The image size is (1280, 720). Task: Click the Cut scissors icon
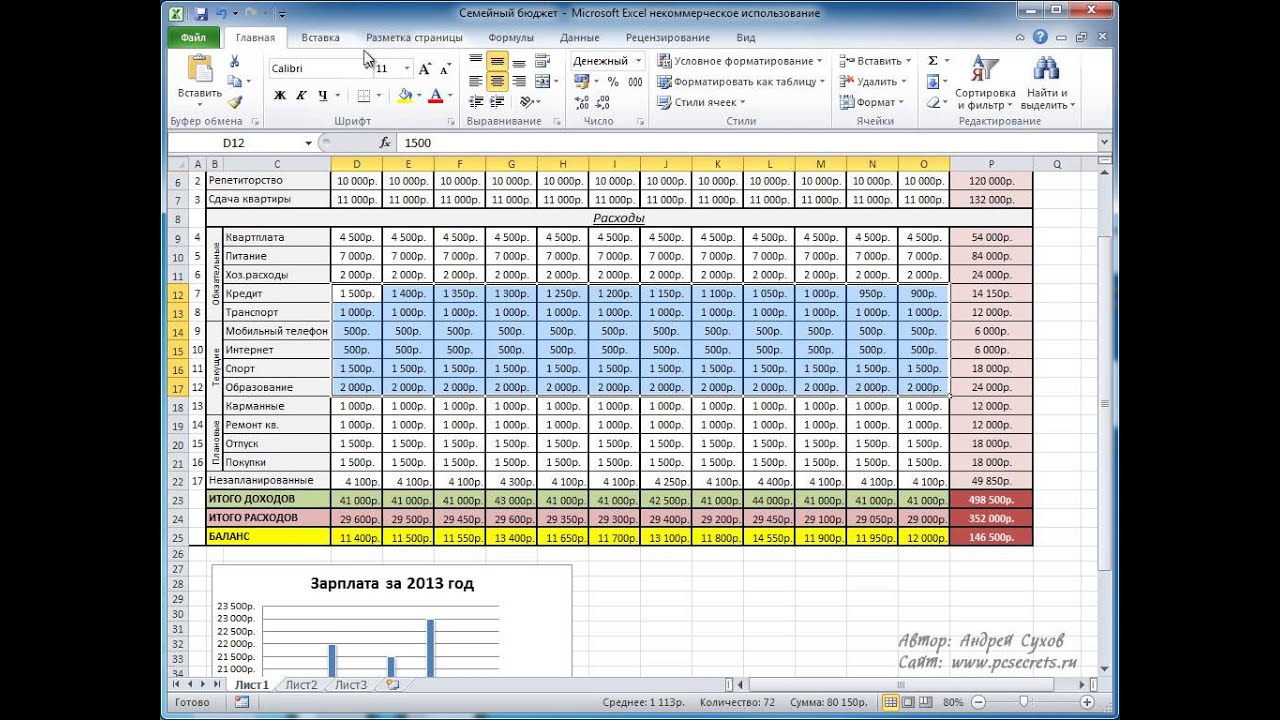234,62
